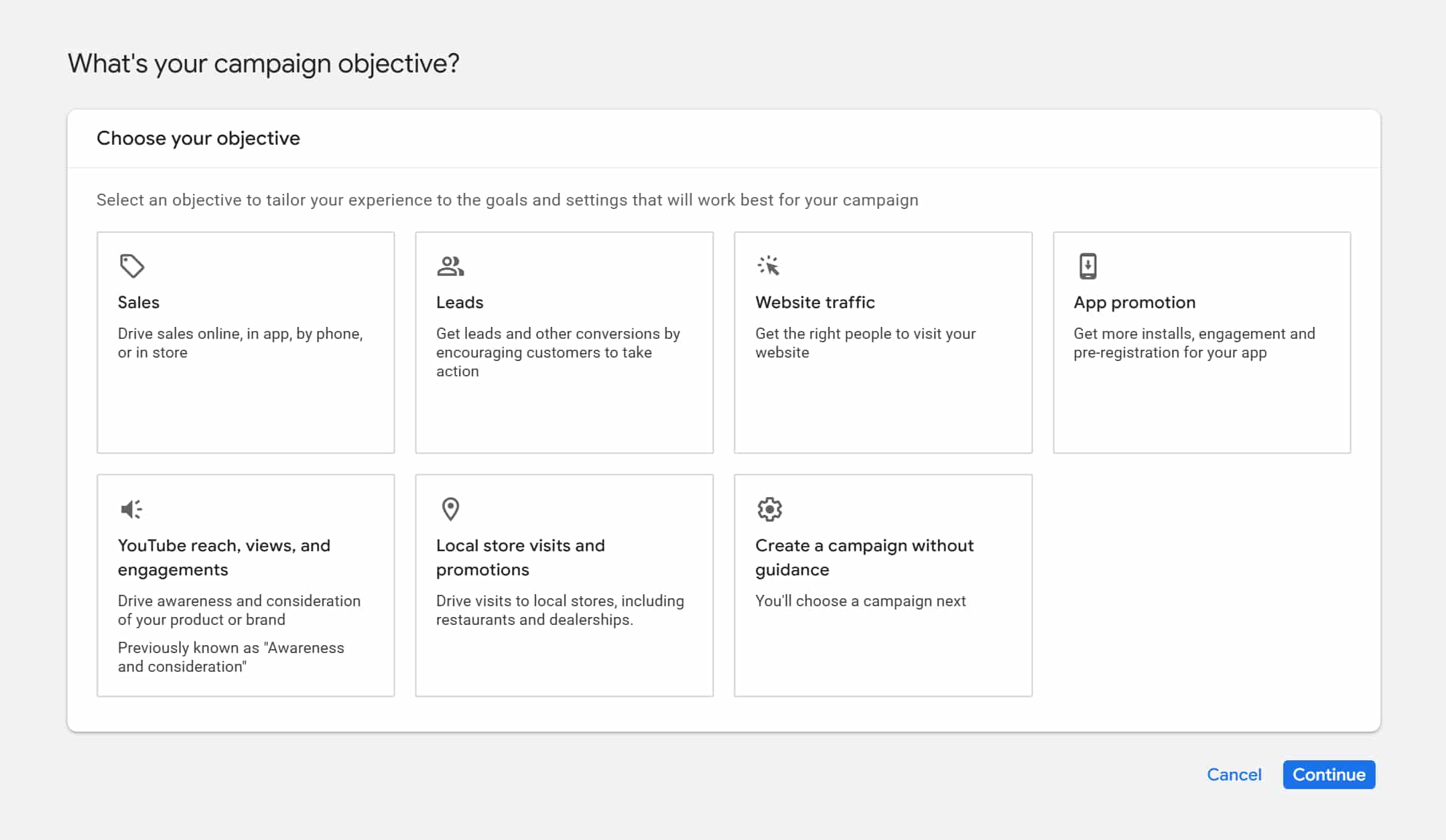This screenshot has width=1446, height=840.
Task: Choose YouTube reach, views, and engagements heading
Action: [x=224, y=557]
